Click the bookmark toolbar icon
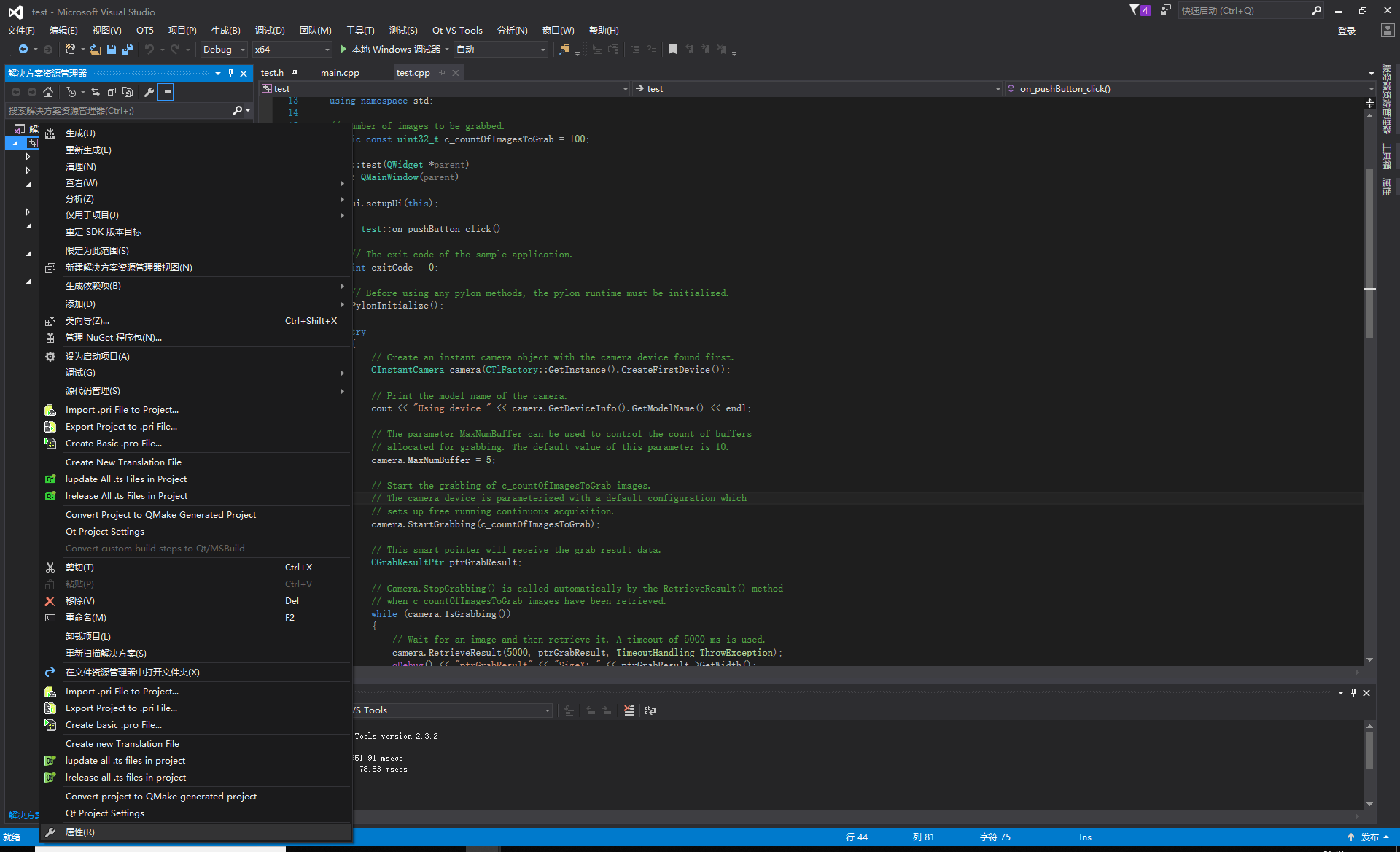Viewport: 1400px width, 852px height. click(x=672, y=50)
